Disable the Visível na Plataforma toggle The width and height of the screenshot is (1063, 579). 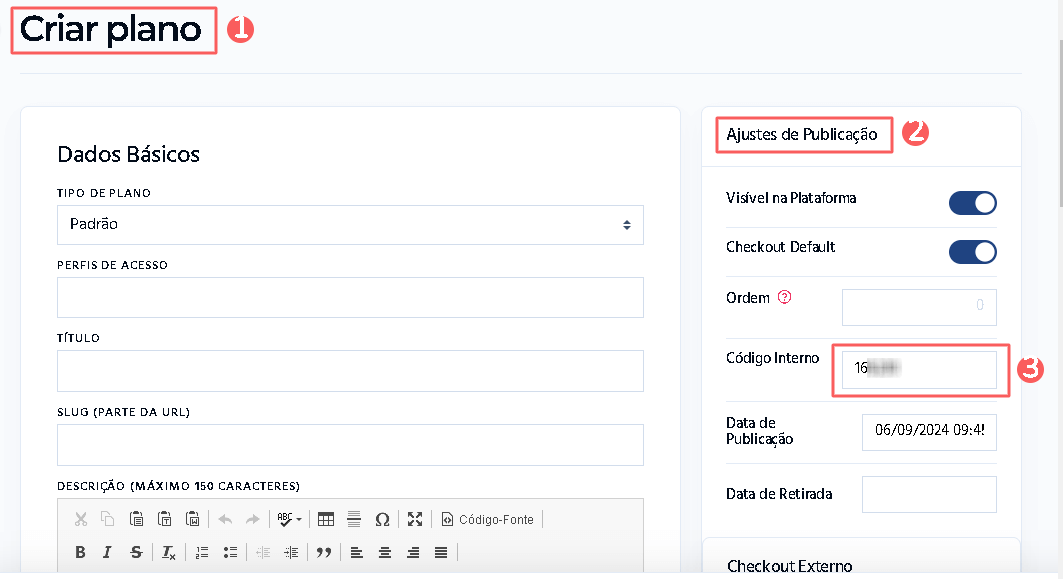point(972,202)
